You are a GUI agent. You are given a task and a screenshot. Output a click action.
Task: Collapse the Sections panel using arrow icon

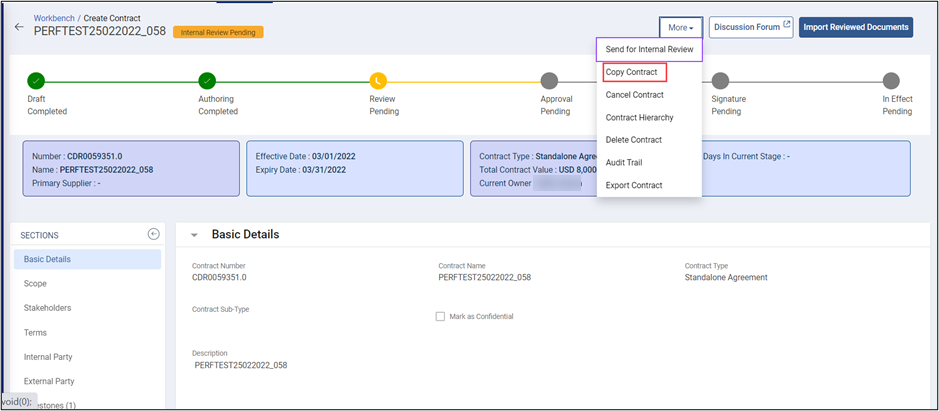coord(153,234)
